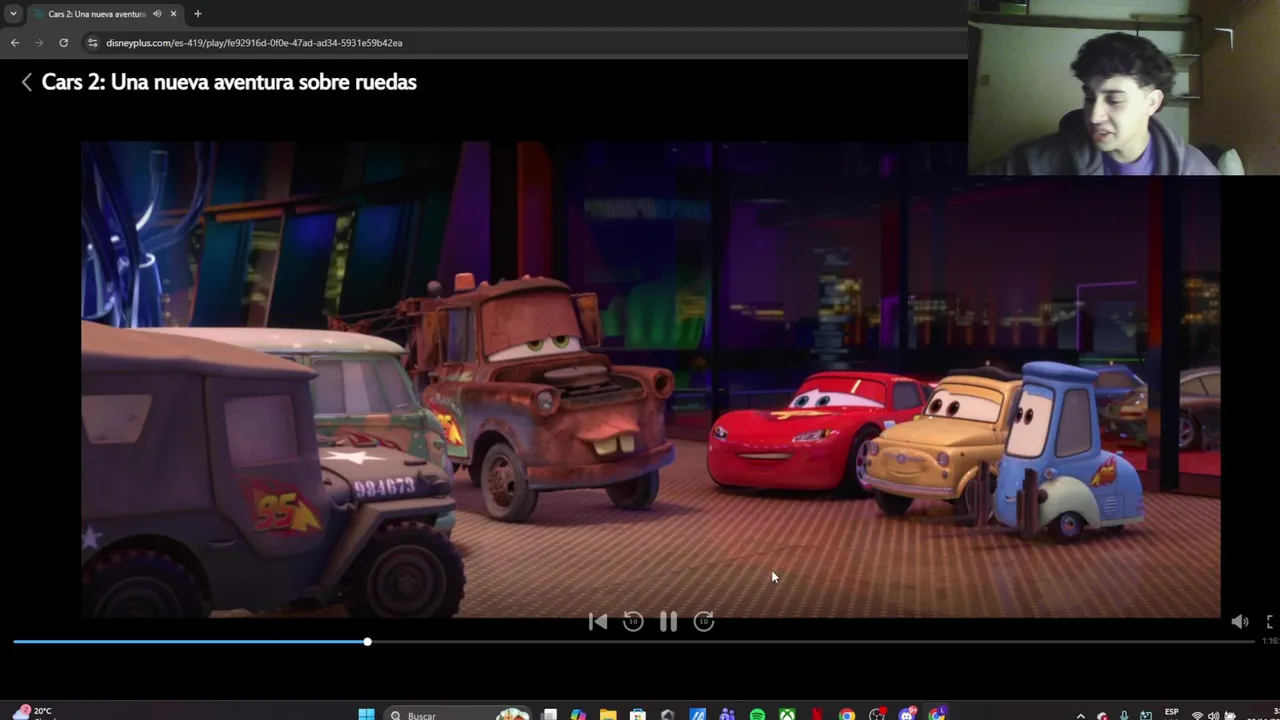Seek to the middle of the progress bar
The image size is (1280, 720).
click(634, 642)
